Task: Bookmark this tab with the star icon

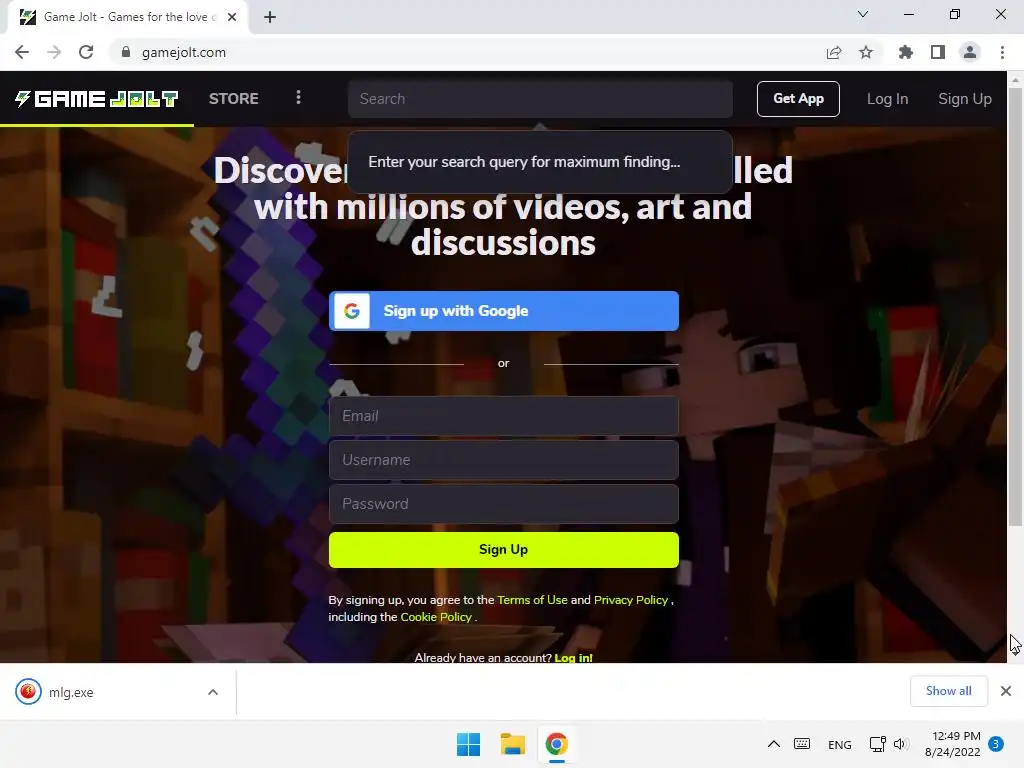Action: pyautogui.click(x=866, y=52)
